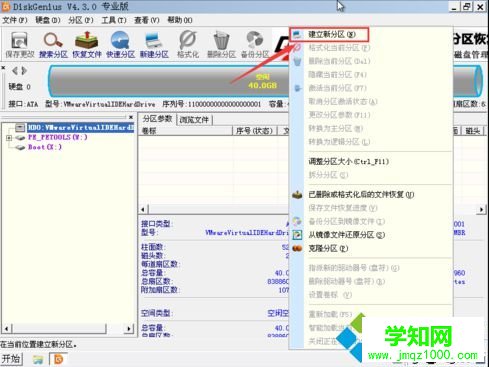
Task: Click the free space 40.0GB disk bar
Action: [x=262, y=82]
